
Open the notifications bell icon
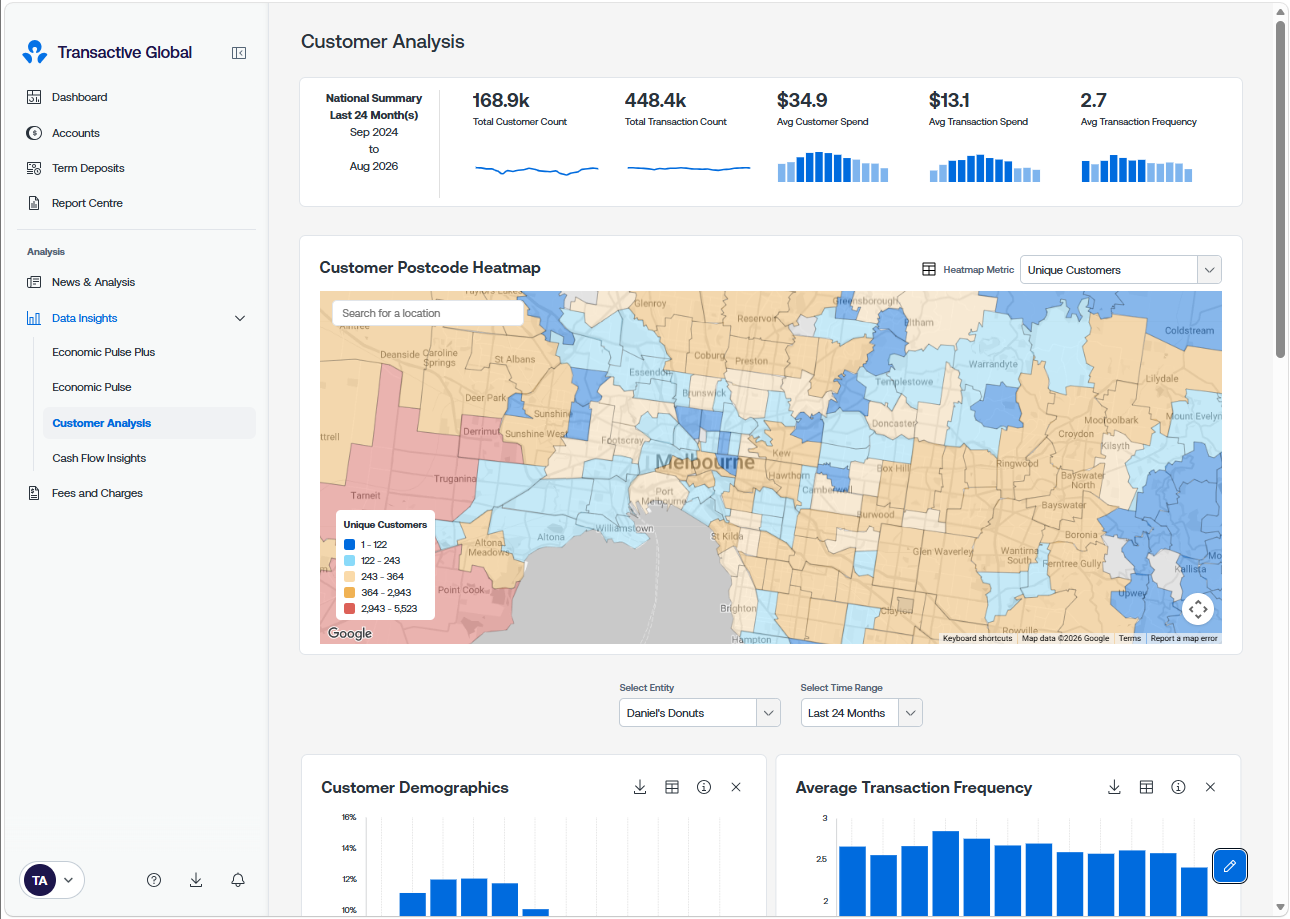click(238, 880)
